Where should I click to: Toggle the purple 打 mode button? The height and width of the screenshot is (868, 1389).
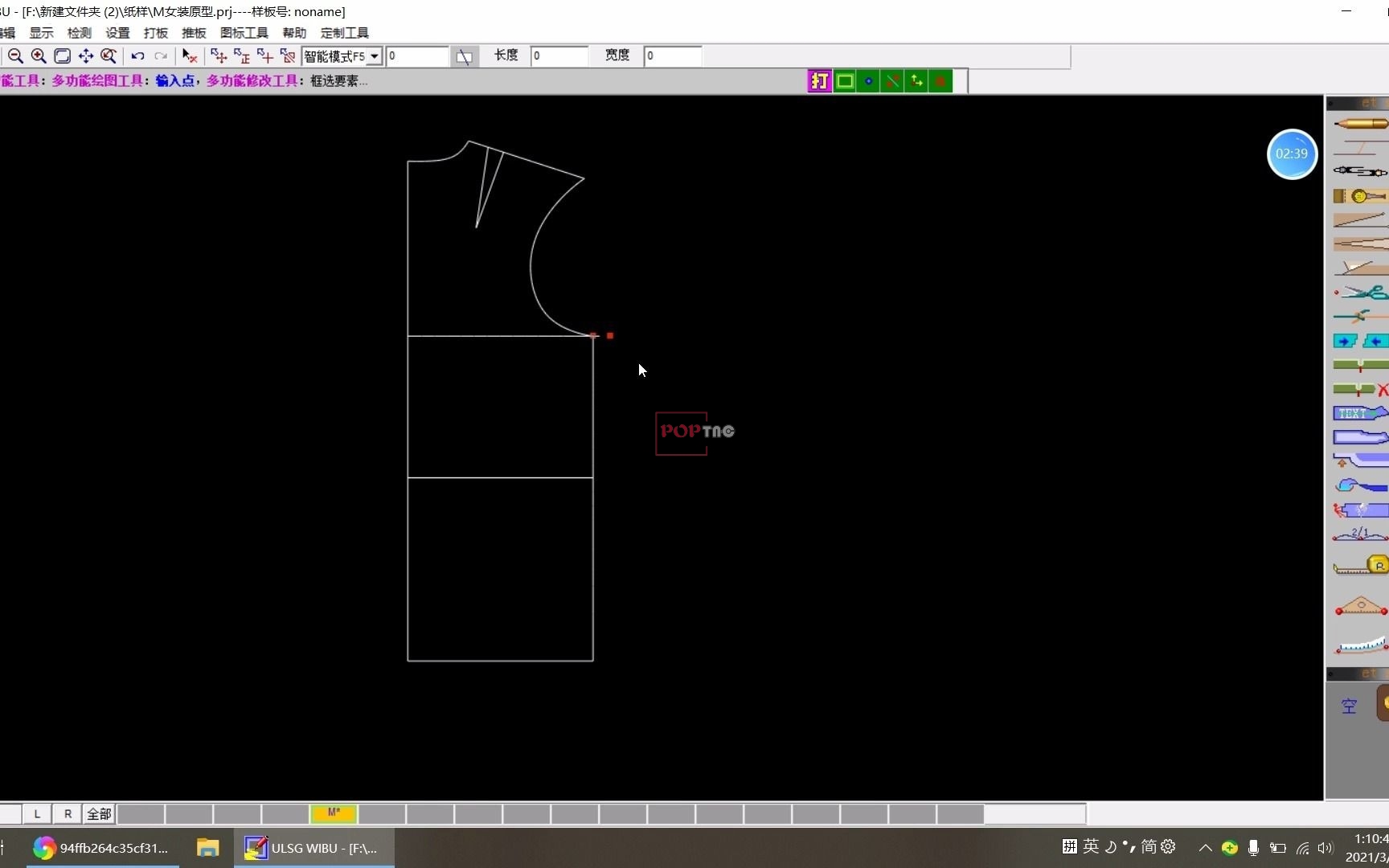(819, 81)
